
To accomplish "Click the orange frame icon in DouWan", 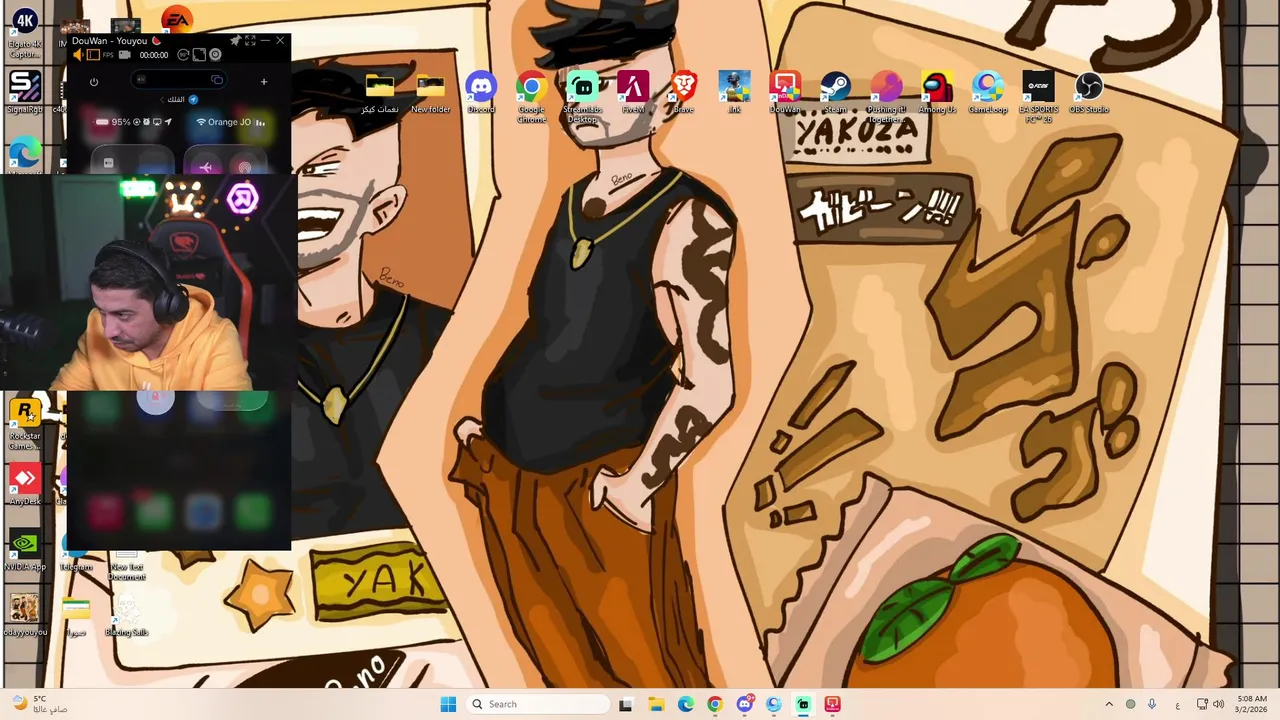I will tap(93, 54).
